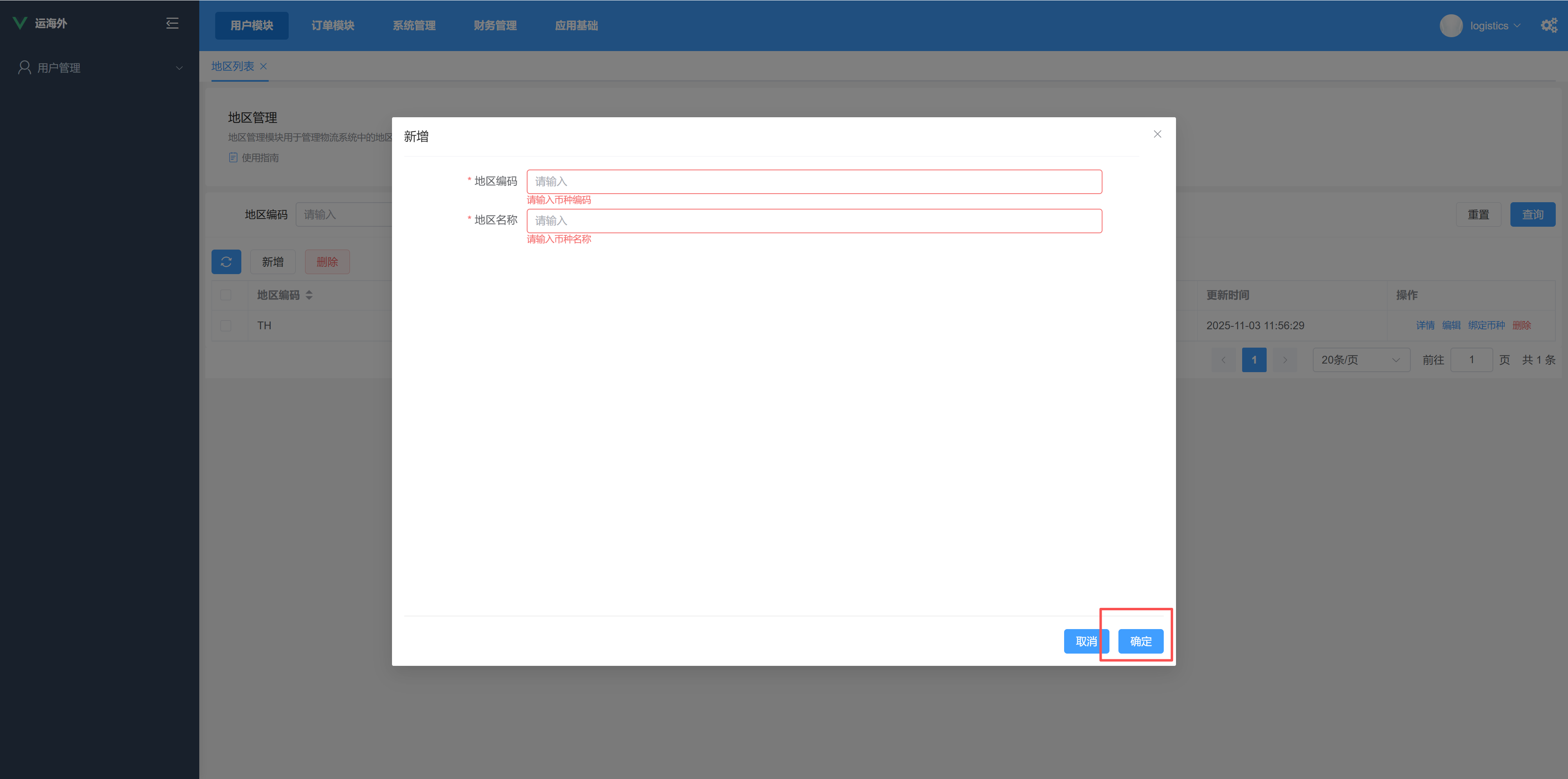The width and height of the screenshot is (1568, 779).
Task: Click the 地区名称 input field
Action: pyautogui.click(x=814, y=221)
